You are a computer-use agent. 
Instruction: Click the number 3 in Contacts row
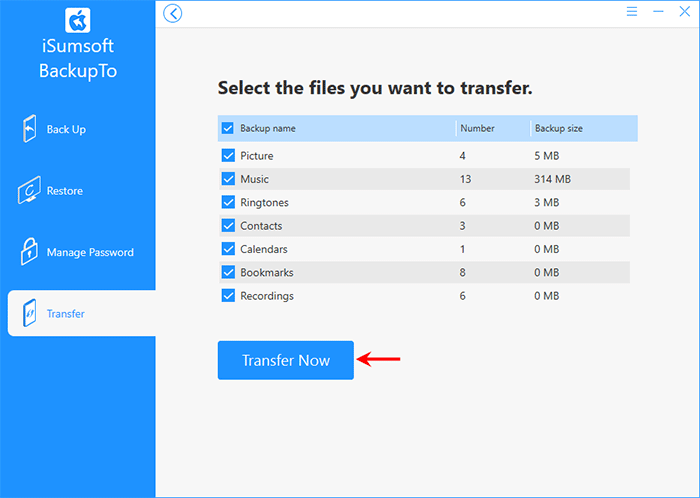(x=462, y=226)
